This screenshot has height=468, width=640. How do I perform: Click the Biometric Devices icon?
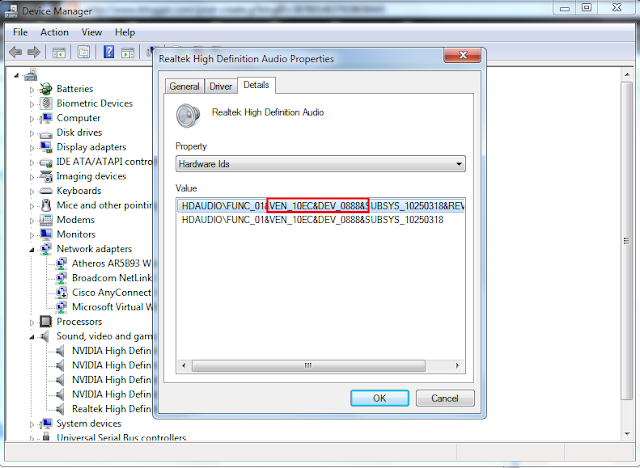[46, 103]
